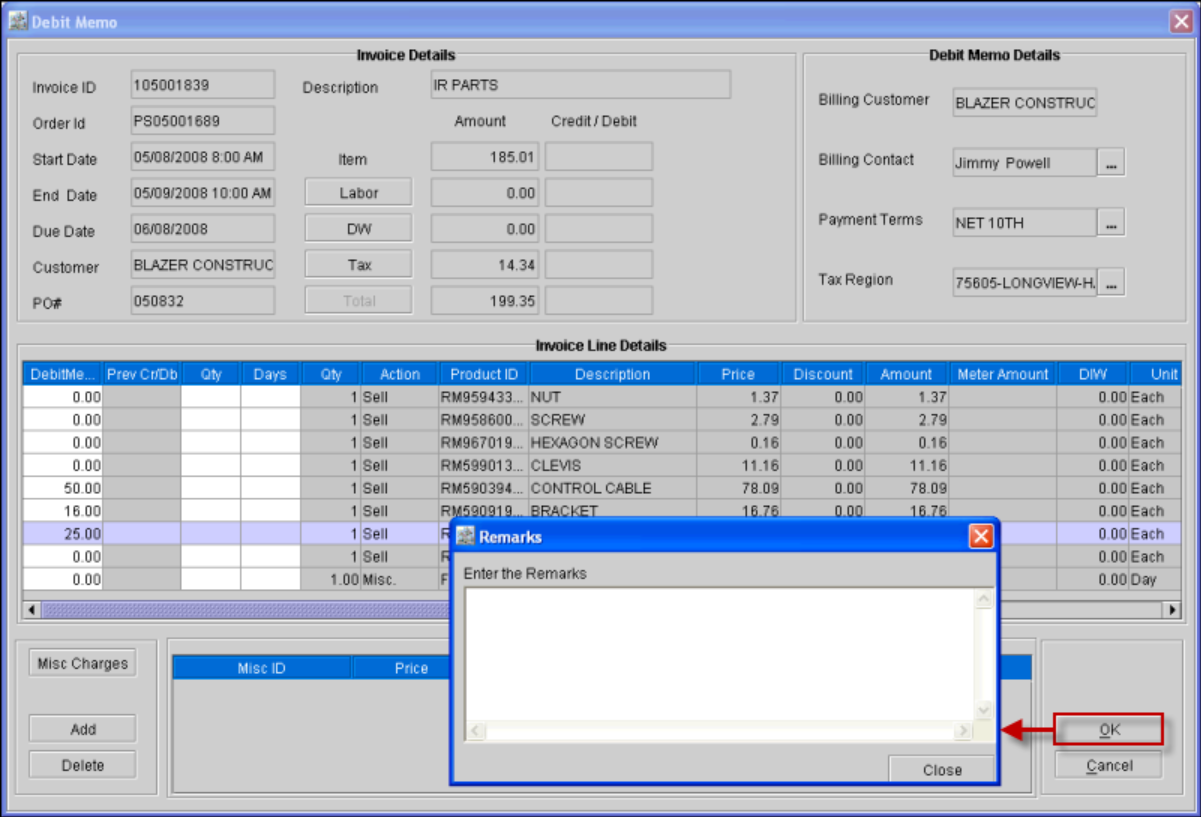Click the Remarks dialog title icon
Screen dimensions: 1201x817
pyautogui.click(x=466, y=537)
